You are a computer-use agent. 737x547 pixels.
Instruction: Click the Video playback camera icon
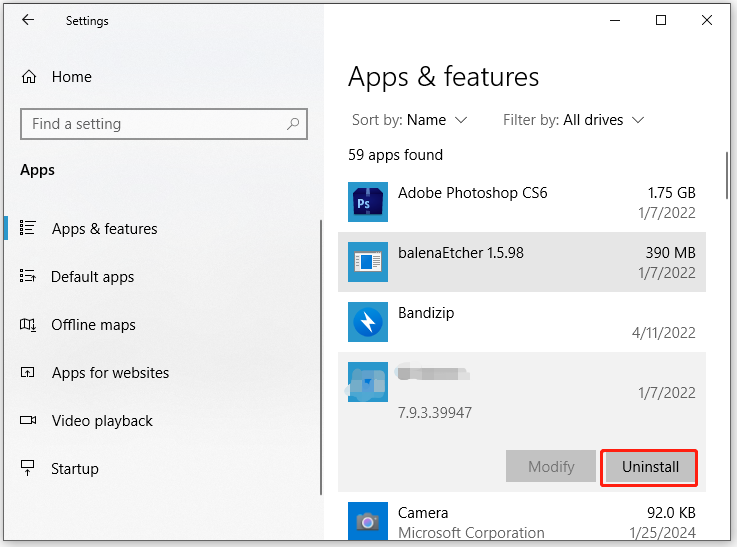tap(28, 420)
